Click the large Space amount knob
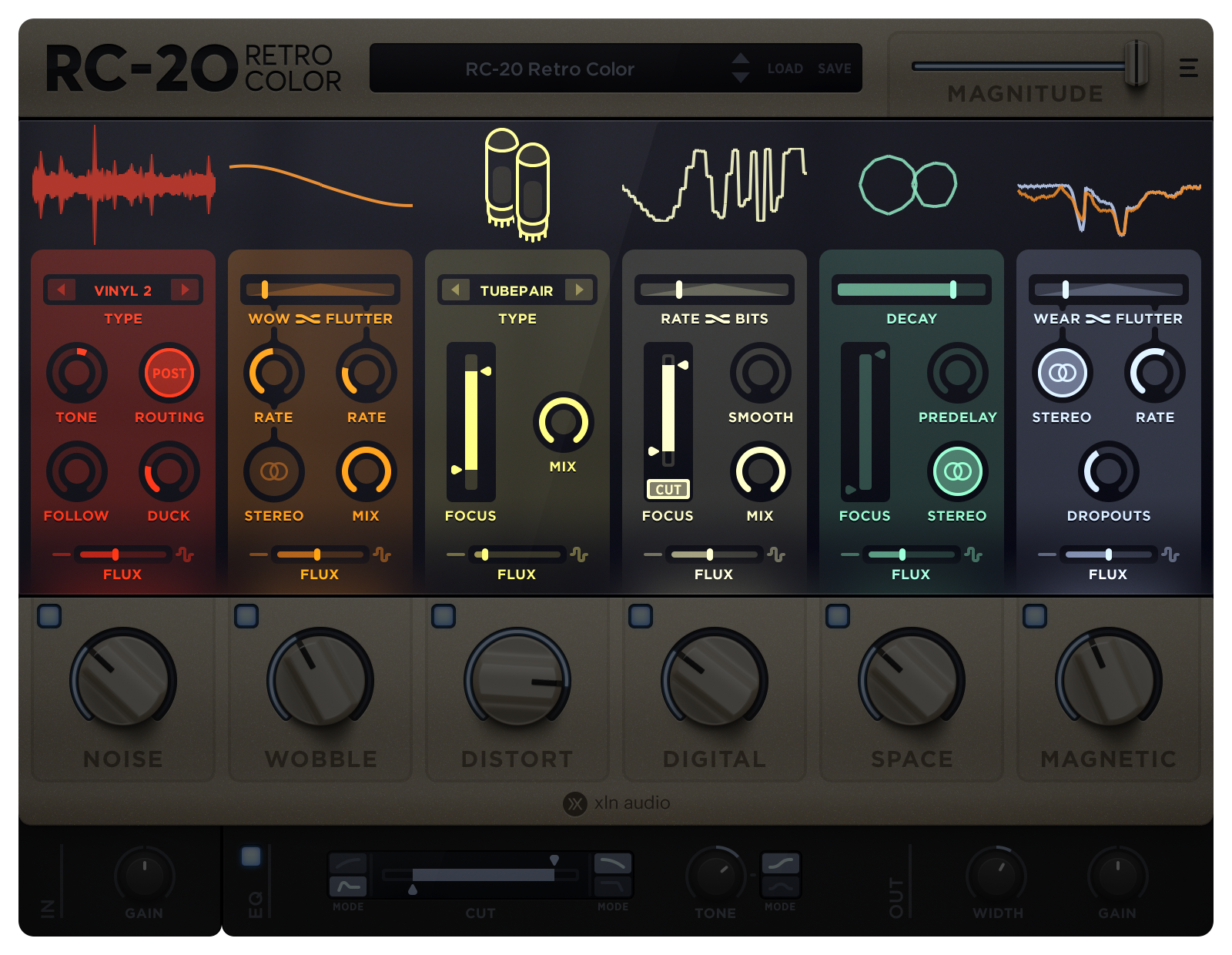The width and height of the screenshot is (1232, 955). pyautogui.click(x=912, y=679)
